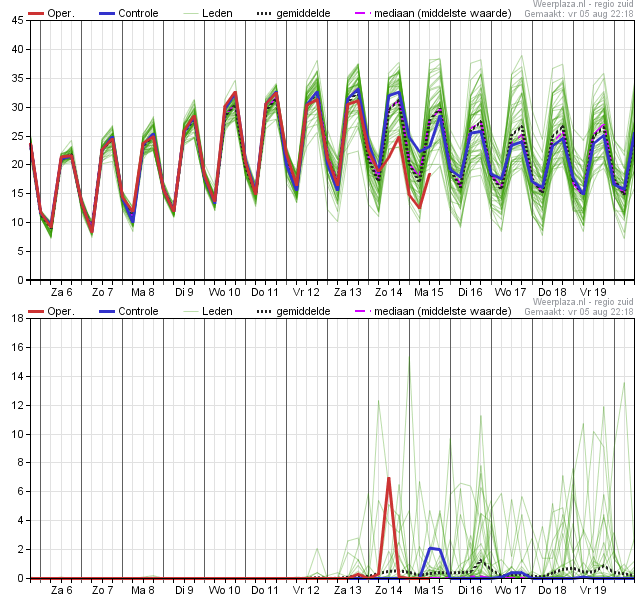The height and width of the screenshot is (598, 635).
Task: Click 'Zo 7' on the temperature chart axis
Action: 102,292
